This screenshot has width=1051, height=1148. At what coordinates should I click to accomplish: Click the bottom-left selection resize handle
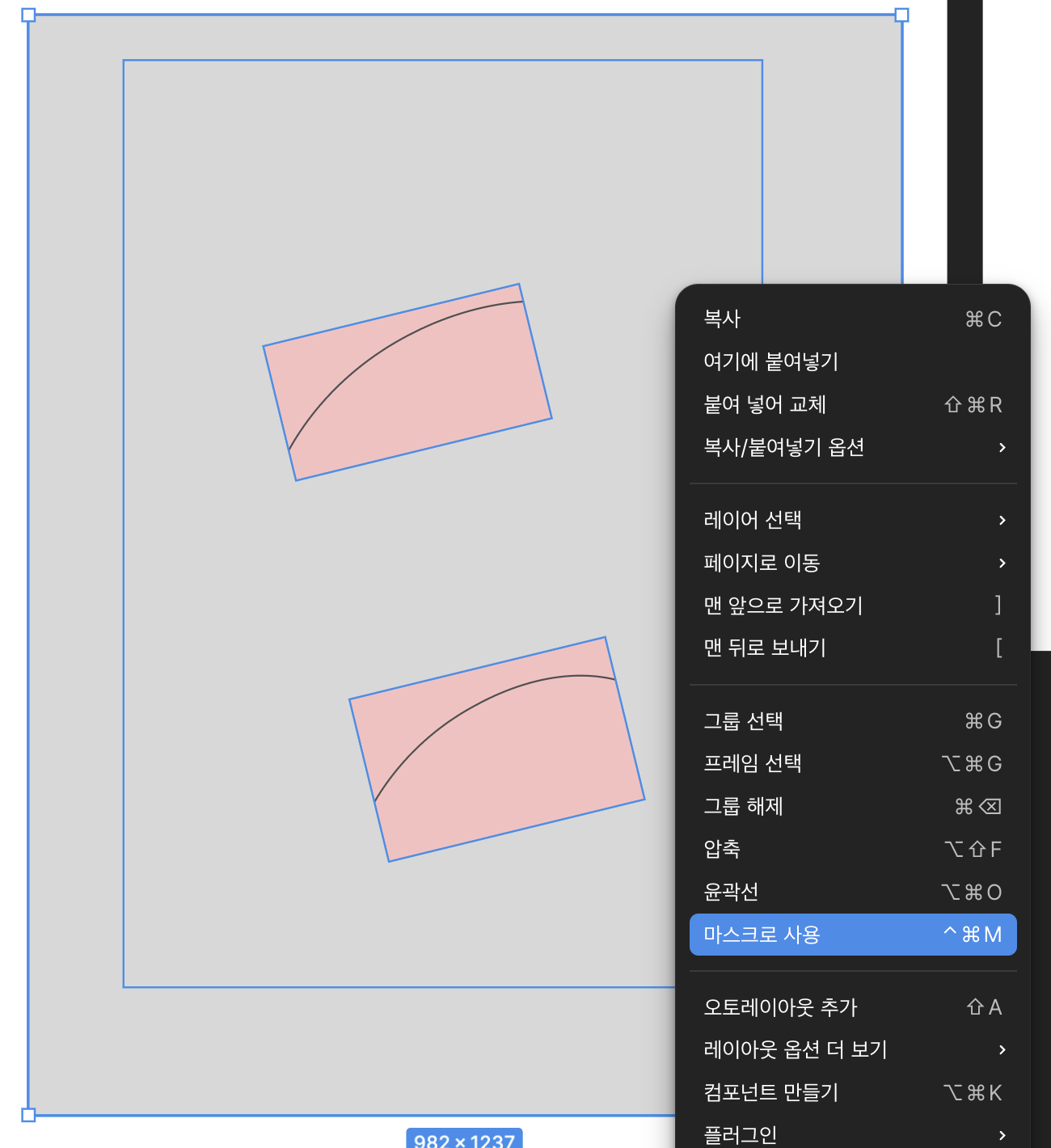[28, 1115]
